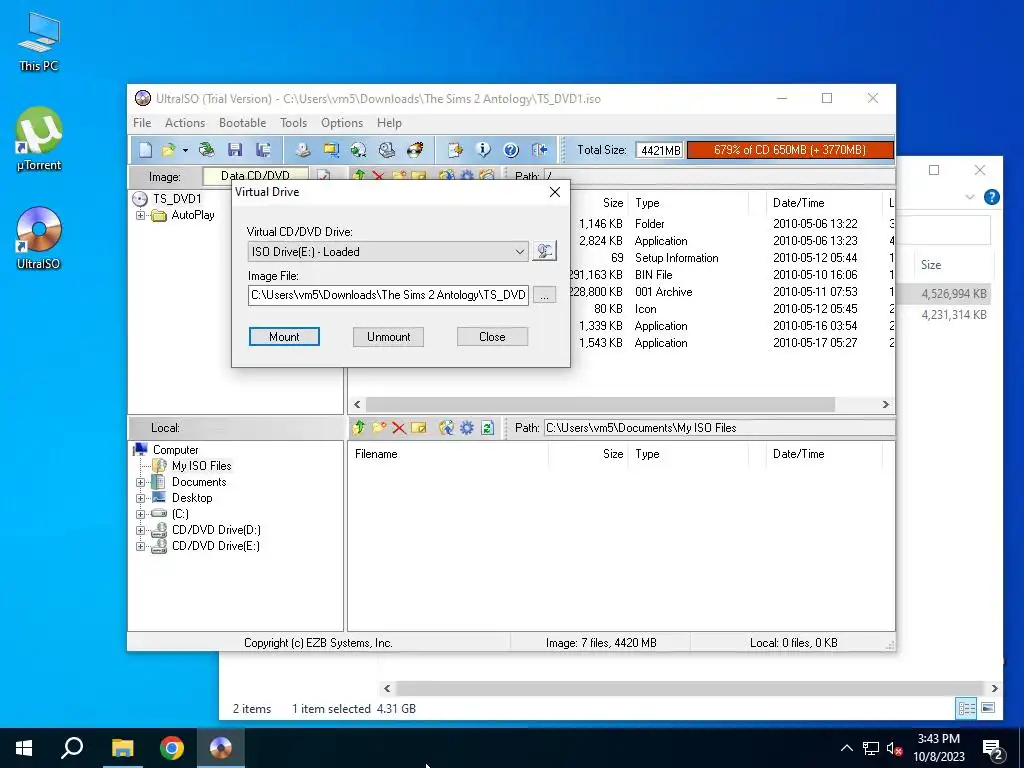
Task: Click the Compress ISO toolbar icon
Action: pyautogui.click(x=331, y=150)
